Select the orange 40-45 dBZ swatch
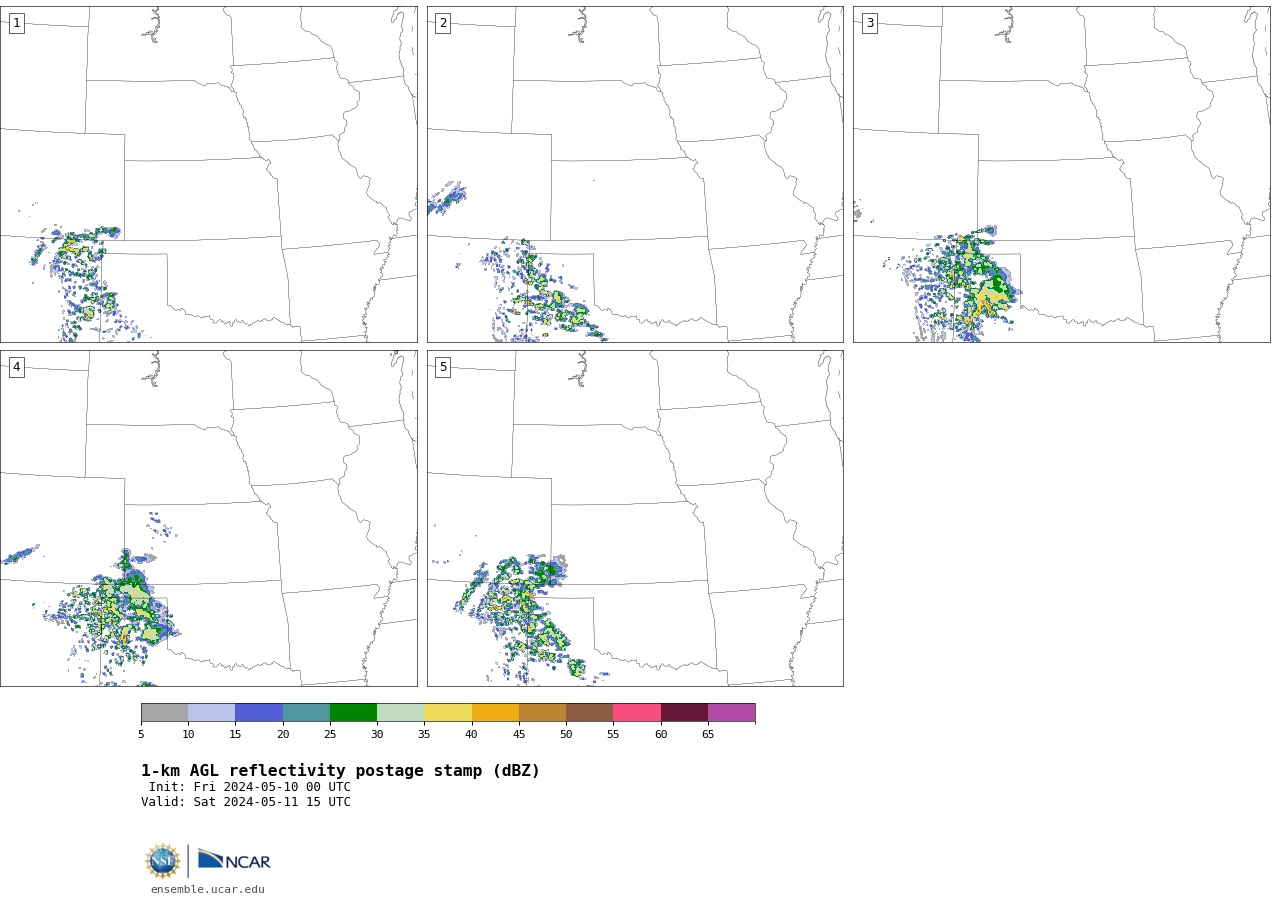This screenshot has width=1280, height=901. tap(495, 712)
